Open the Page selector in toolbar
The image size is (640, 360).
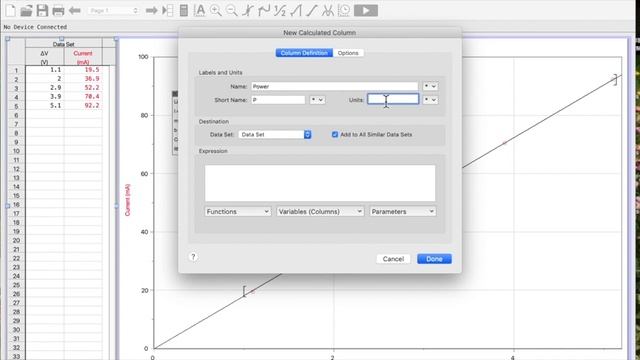114,11
